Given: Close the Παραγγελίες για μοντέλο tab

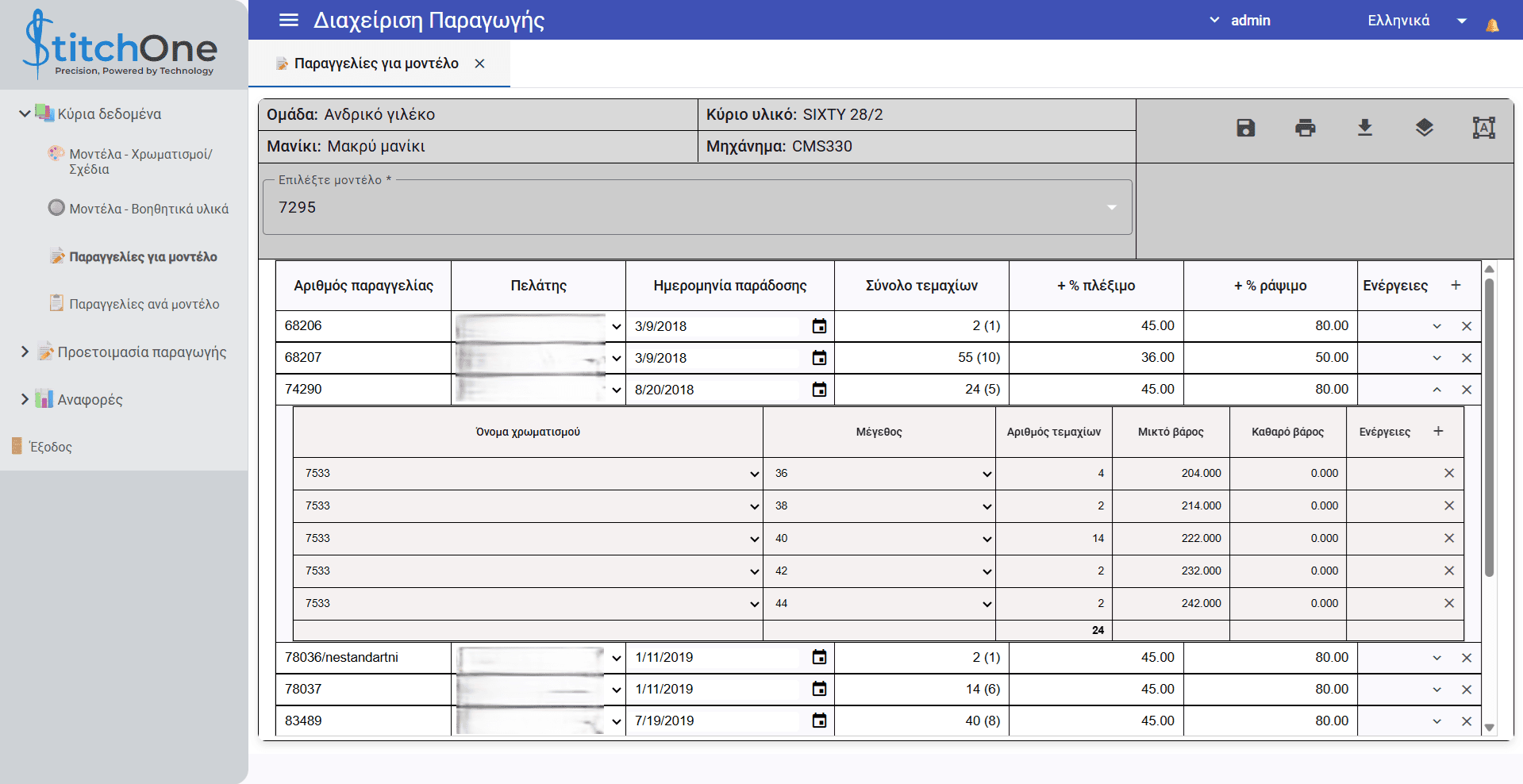Looking at the screenshot, I should coord(479,63).
